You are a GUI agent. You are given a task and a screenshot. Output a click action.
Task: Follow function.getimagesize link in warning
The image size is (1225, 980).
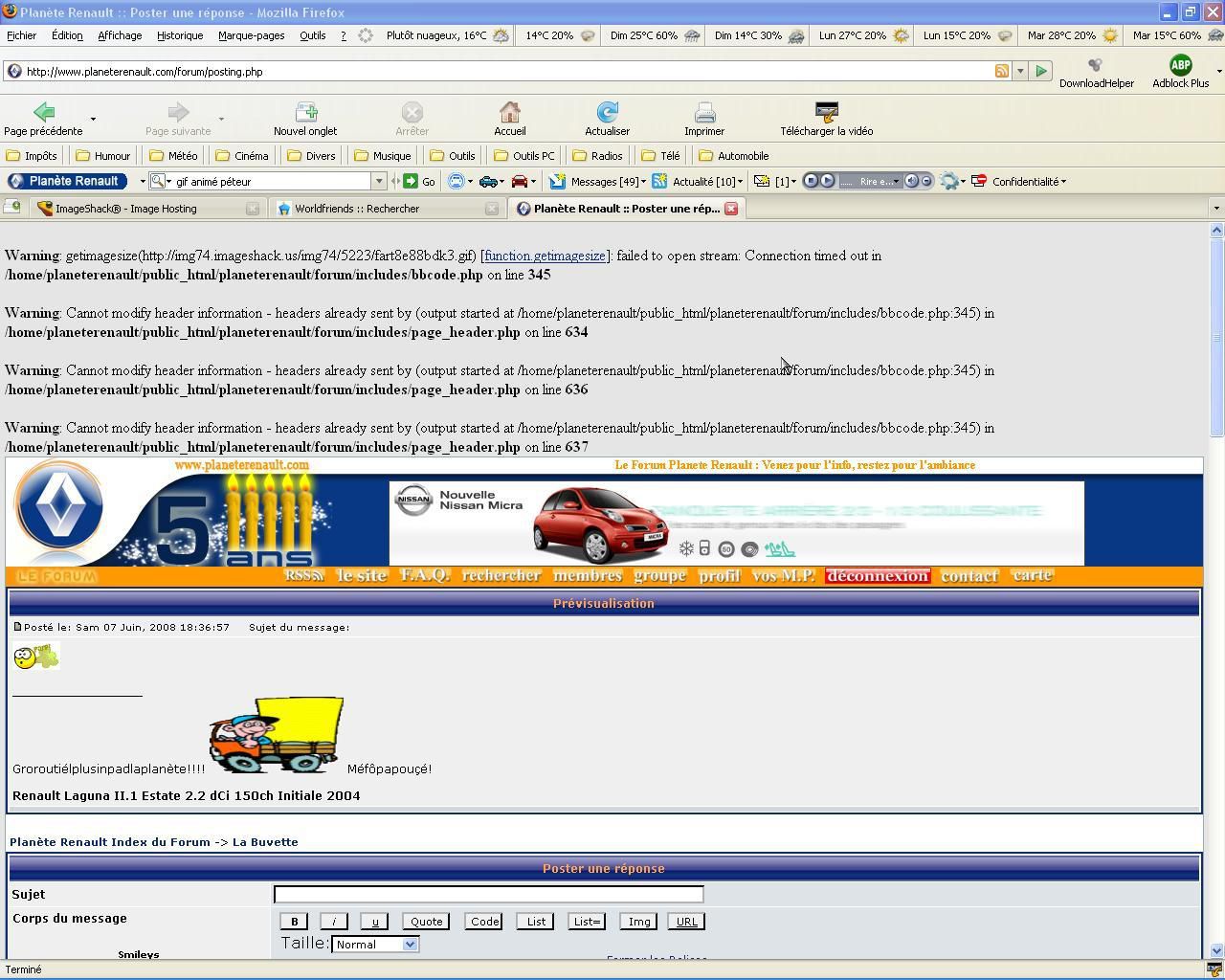click(545, 256)
